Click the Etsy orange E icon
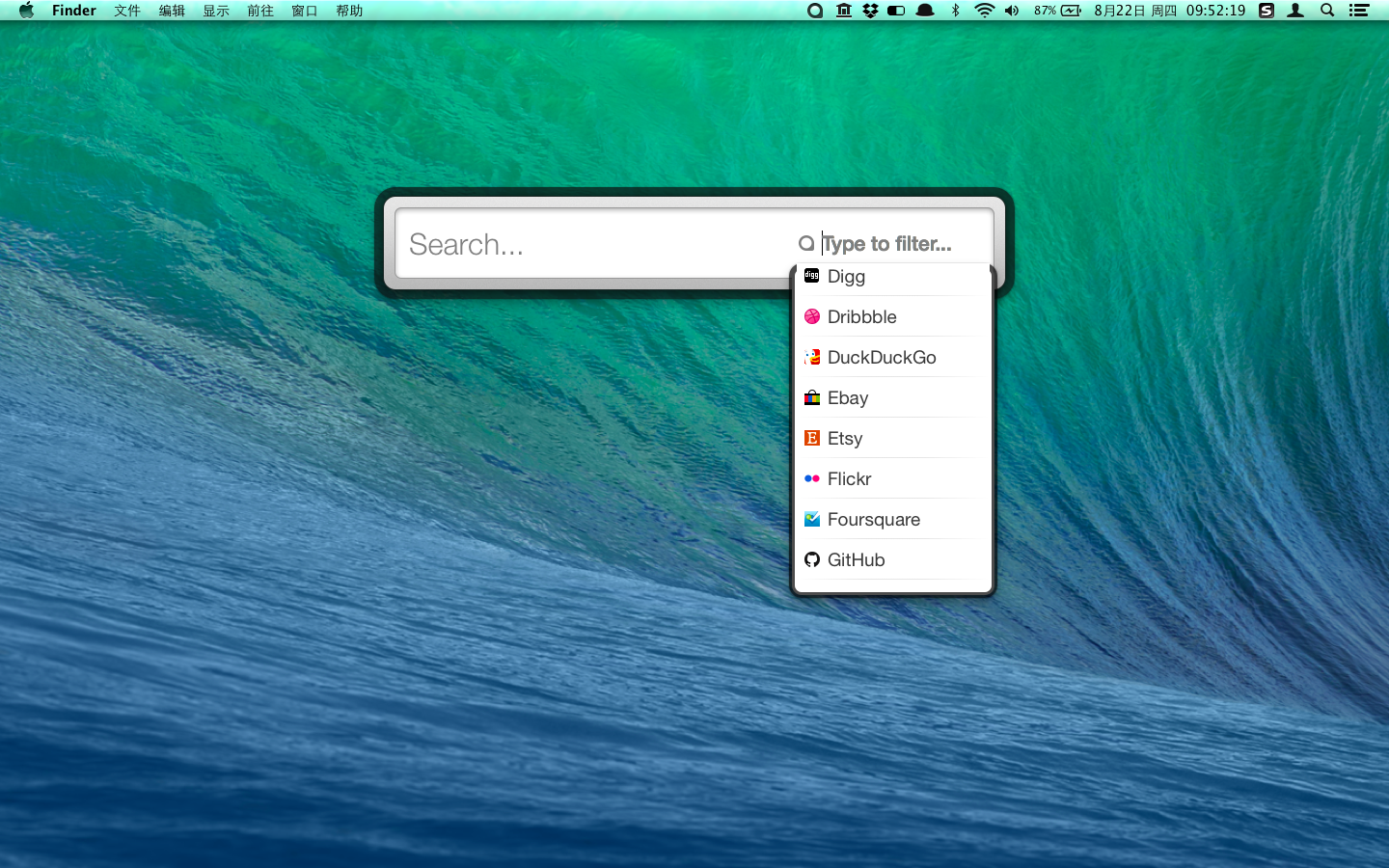Screen dimensions: 1389x868 point(812,438)
